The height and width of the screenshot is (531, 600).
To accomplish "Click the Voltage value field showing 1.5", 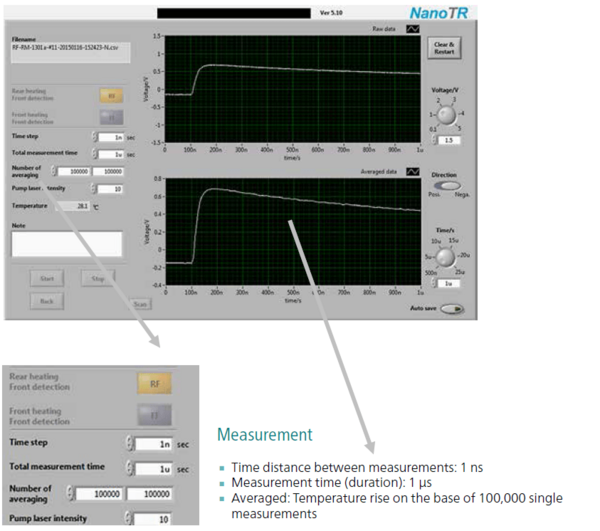I will pos(449,140).
